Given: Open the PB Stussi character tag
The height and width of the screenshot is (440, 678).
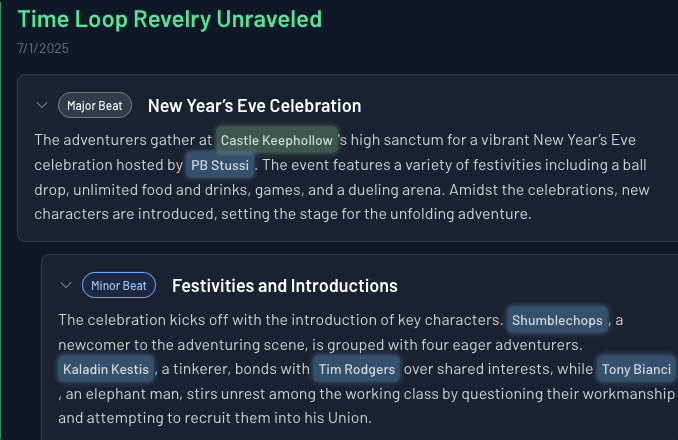Looking at the screenshot, I should point(220,164).
